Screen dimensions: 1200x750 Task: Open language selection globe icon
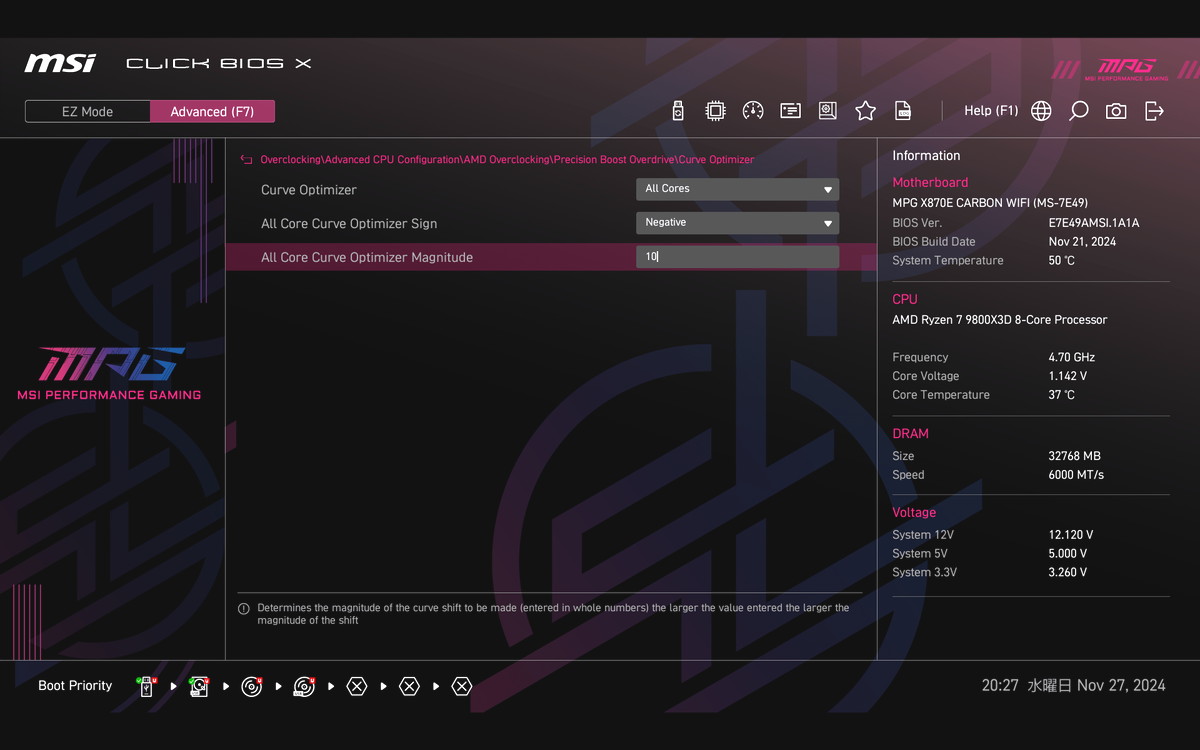coord(1041,111)
